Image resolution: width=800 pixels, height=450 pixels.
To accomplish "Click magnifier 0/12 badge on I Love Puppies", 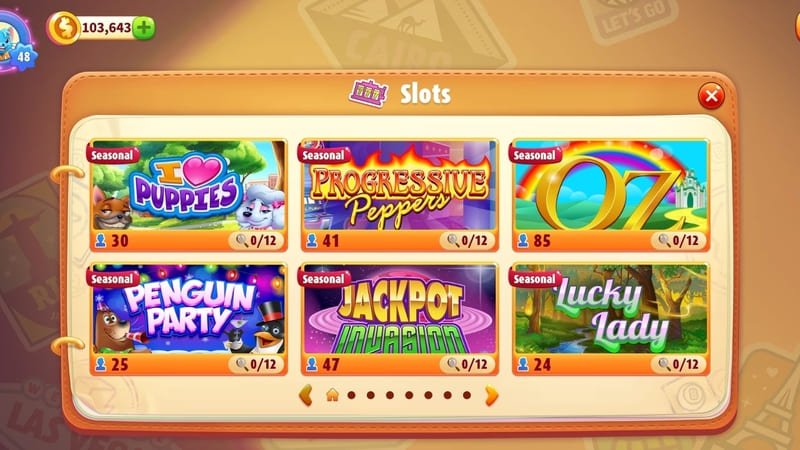I will pyautogui.click(x=256, y=240).
